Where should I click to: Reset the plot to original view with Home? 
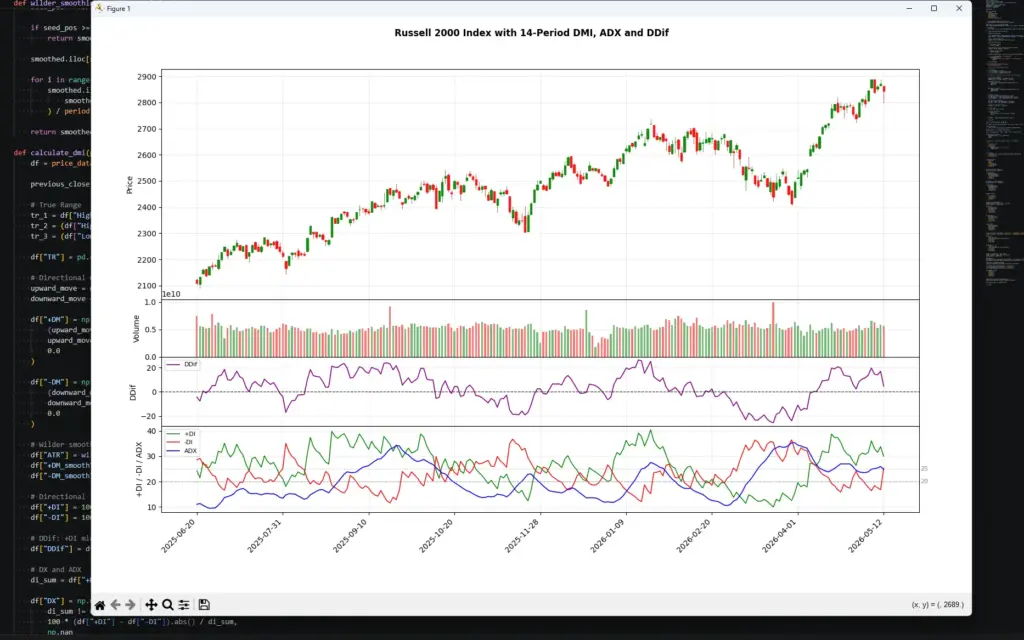[x=100, y=605]
